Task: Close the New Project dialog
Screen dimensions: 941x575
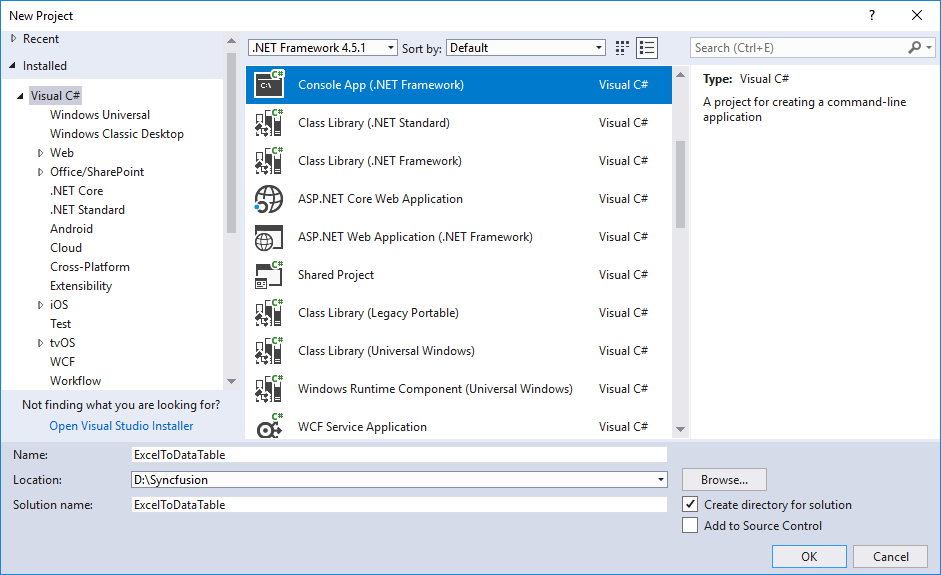Action: pos(916,15)
